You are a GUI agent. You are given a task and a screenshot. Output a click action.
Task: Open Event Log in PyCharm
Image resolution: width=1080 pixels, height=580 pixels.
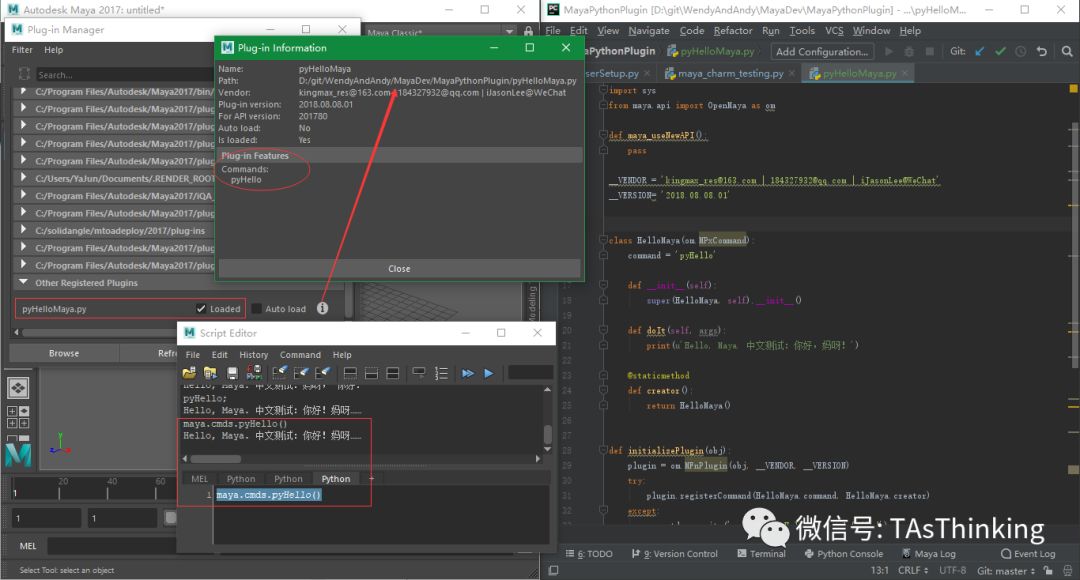coord(1028,554)
